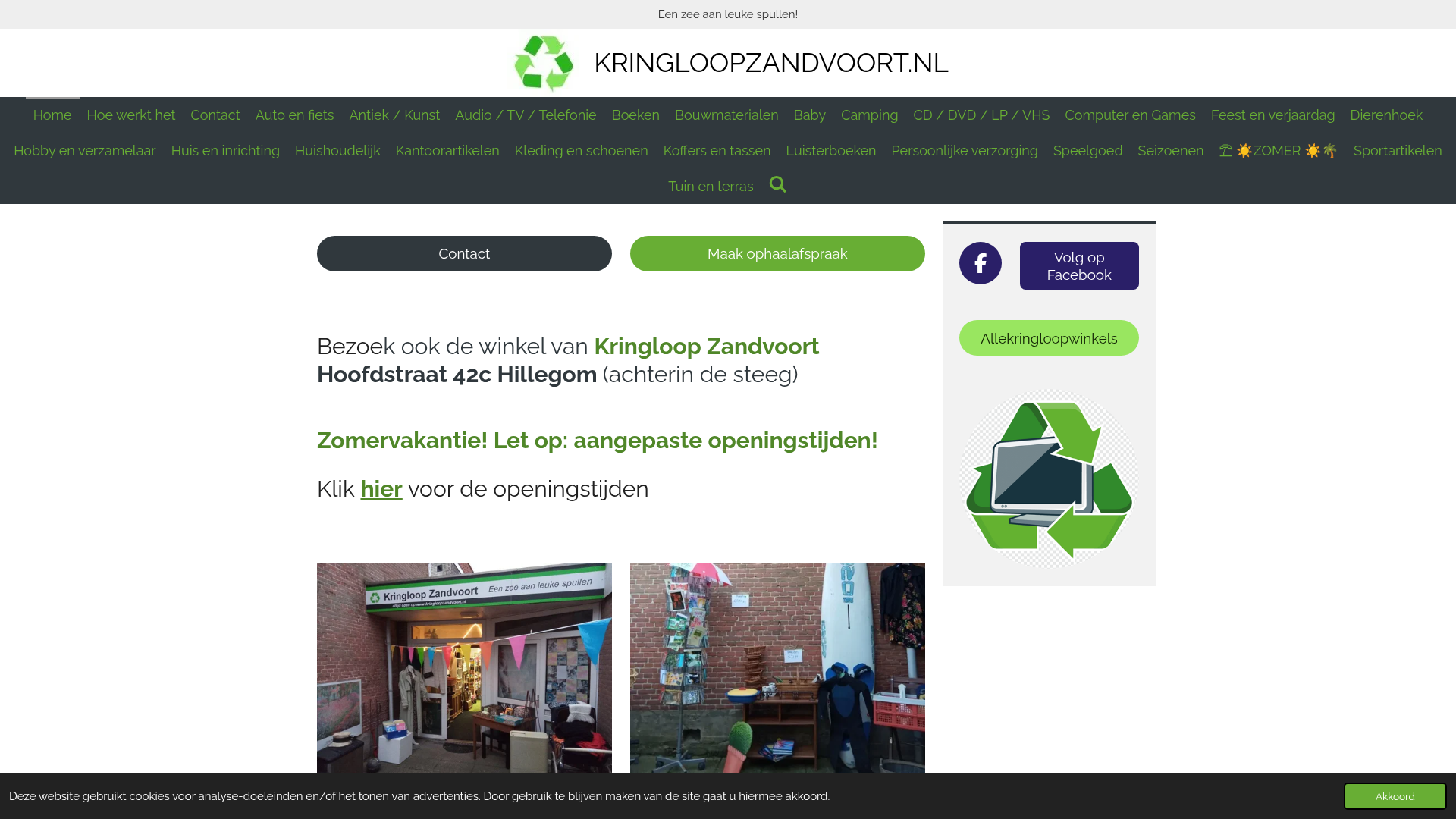
Task: Open Hoe werkt het menu item
Action: coord(131,115)
